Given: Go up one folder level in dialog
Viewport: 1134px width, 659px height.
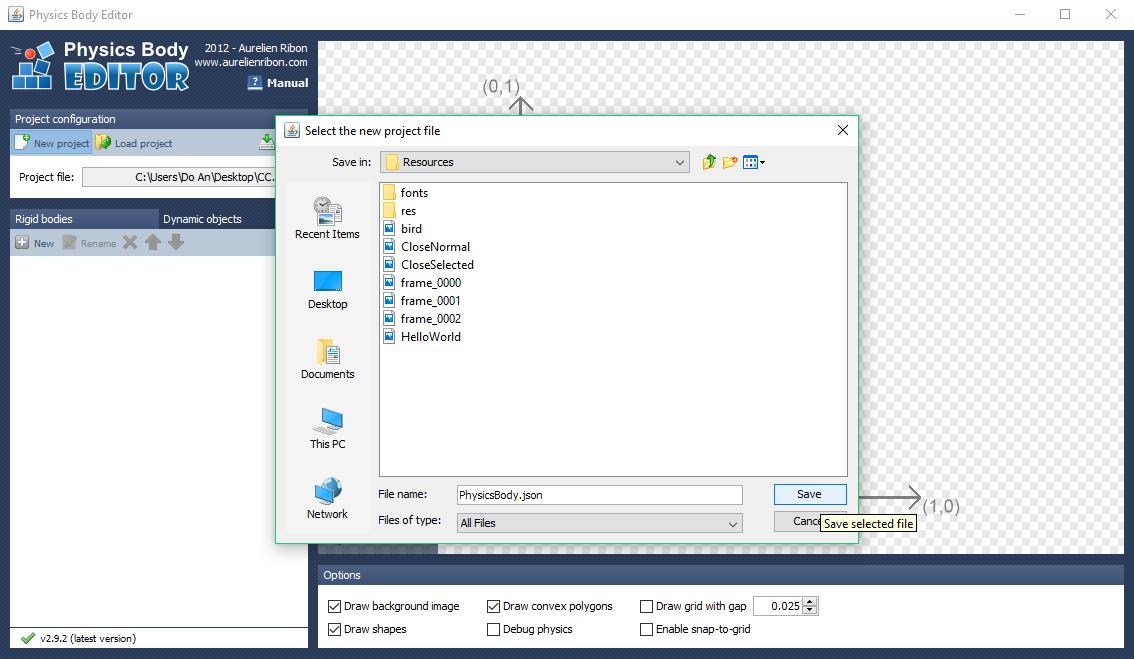Looking at the screenshot, I should coord(709,162).
